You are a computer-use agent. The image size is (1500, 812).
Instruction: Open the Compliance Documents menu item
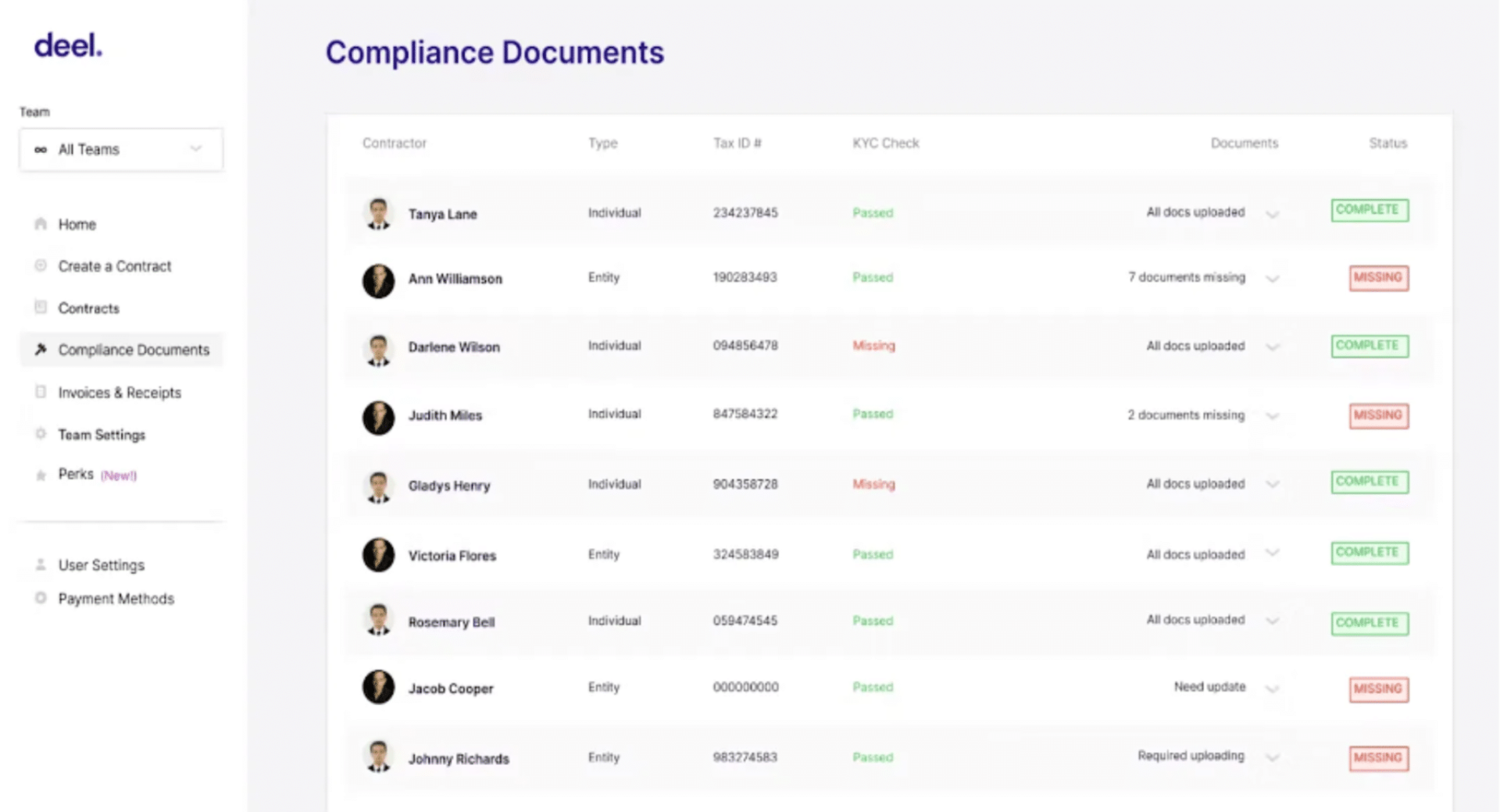click(x=133, y=350)
